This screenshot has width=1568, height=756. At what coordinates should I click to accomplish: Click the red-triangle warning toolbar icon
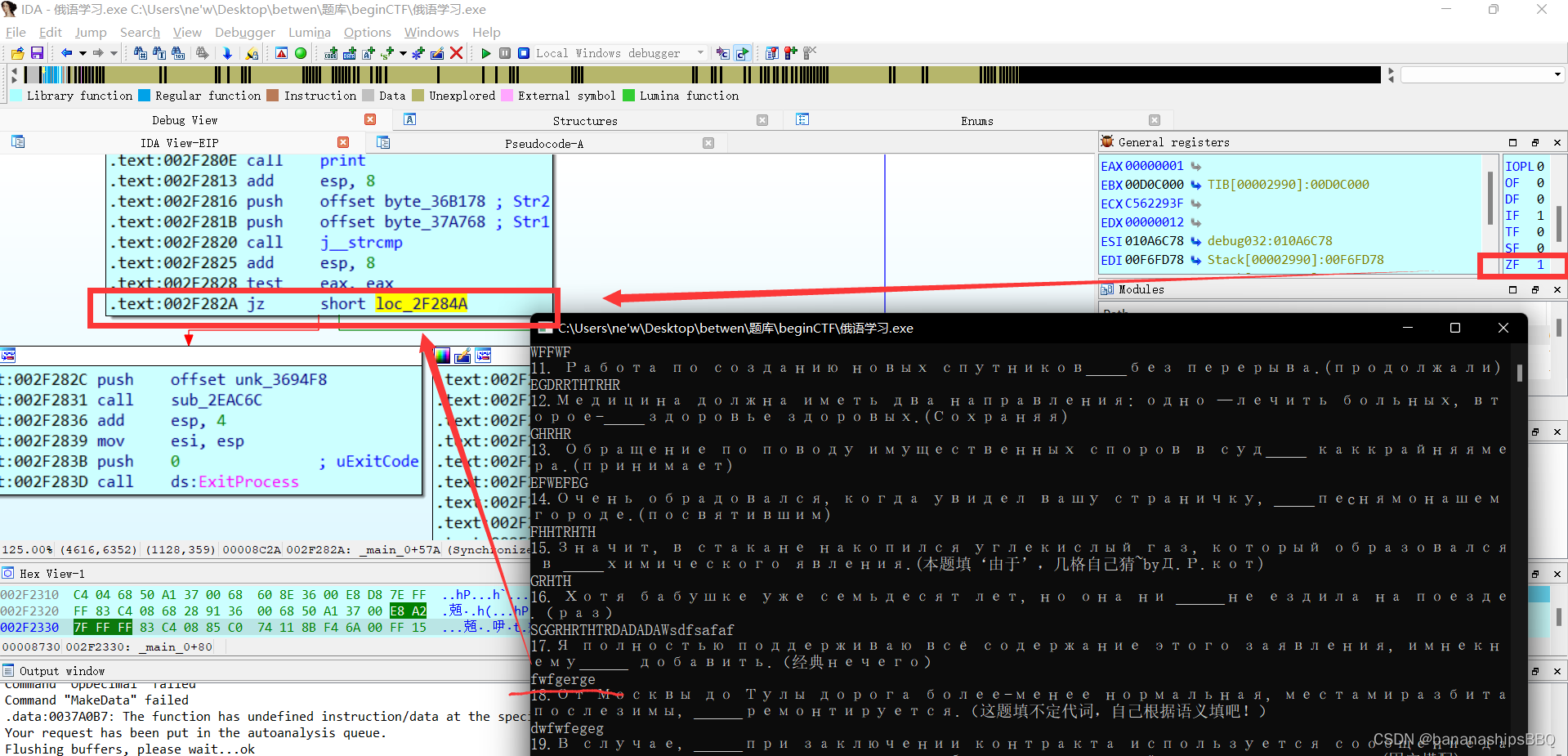281,53
